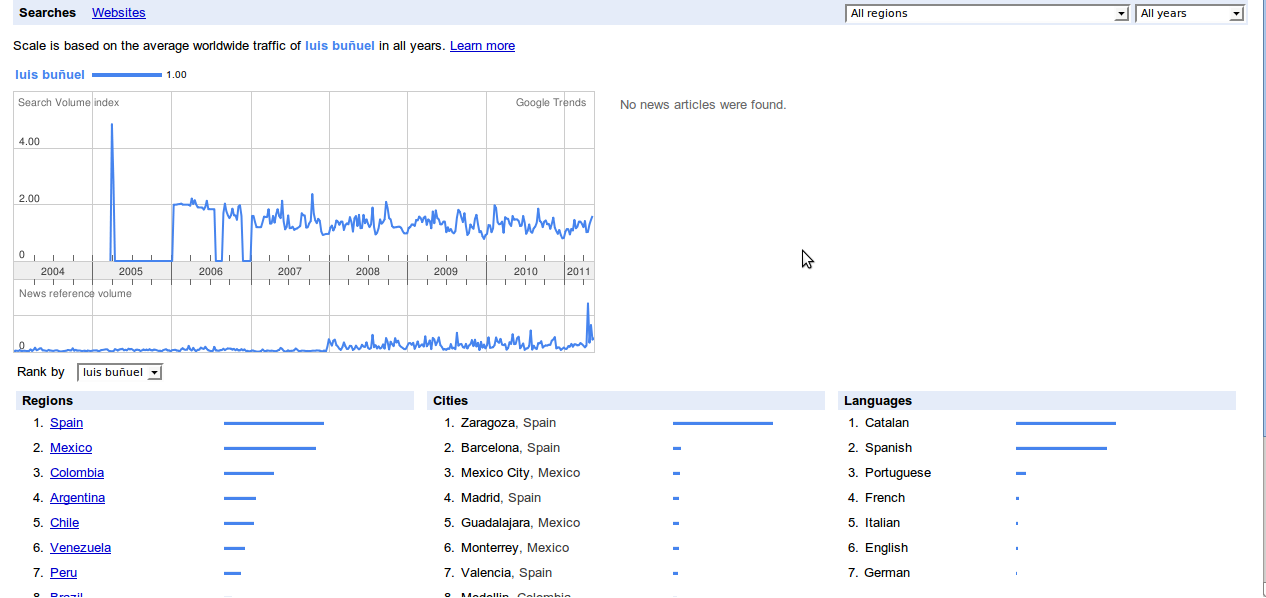Click the luis buñuel legend color line
Screen dimensions: 1266x598
pyautogui.click(x=126, y=75)
